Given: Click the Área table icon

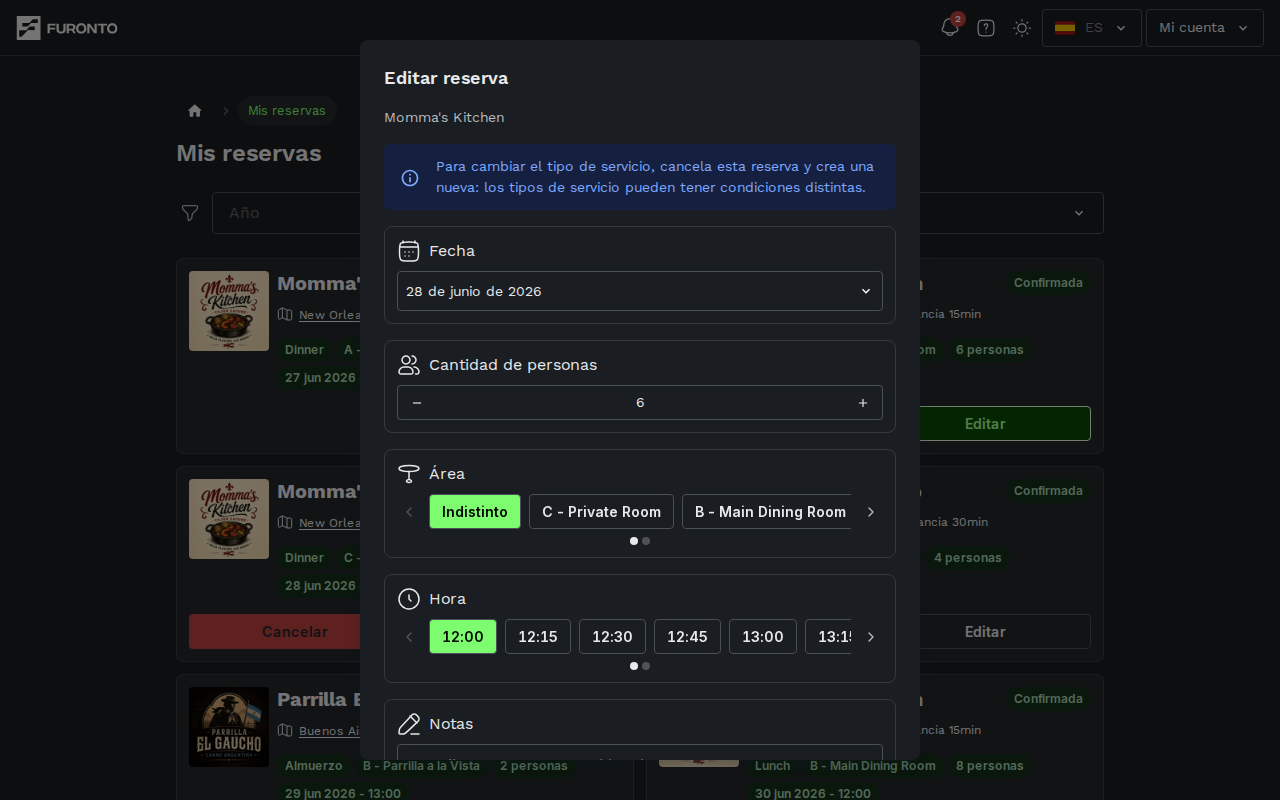Looking at the screenshot, I should click(x=409, y=474).
